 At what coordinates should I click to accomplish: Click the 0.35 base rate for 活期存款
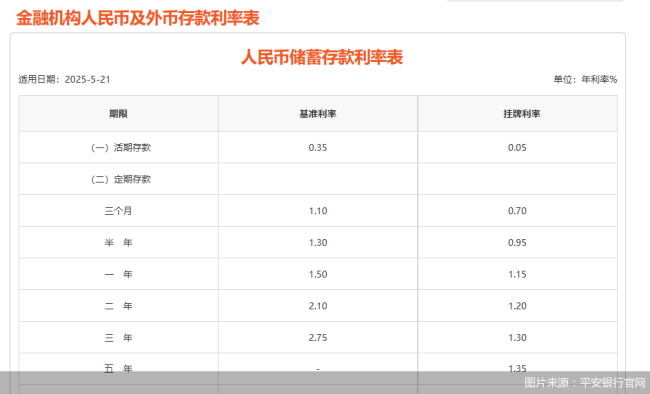(x=318, y=148)
